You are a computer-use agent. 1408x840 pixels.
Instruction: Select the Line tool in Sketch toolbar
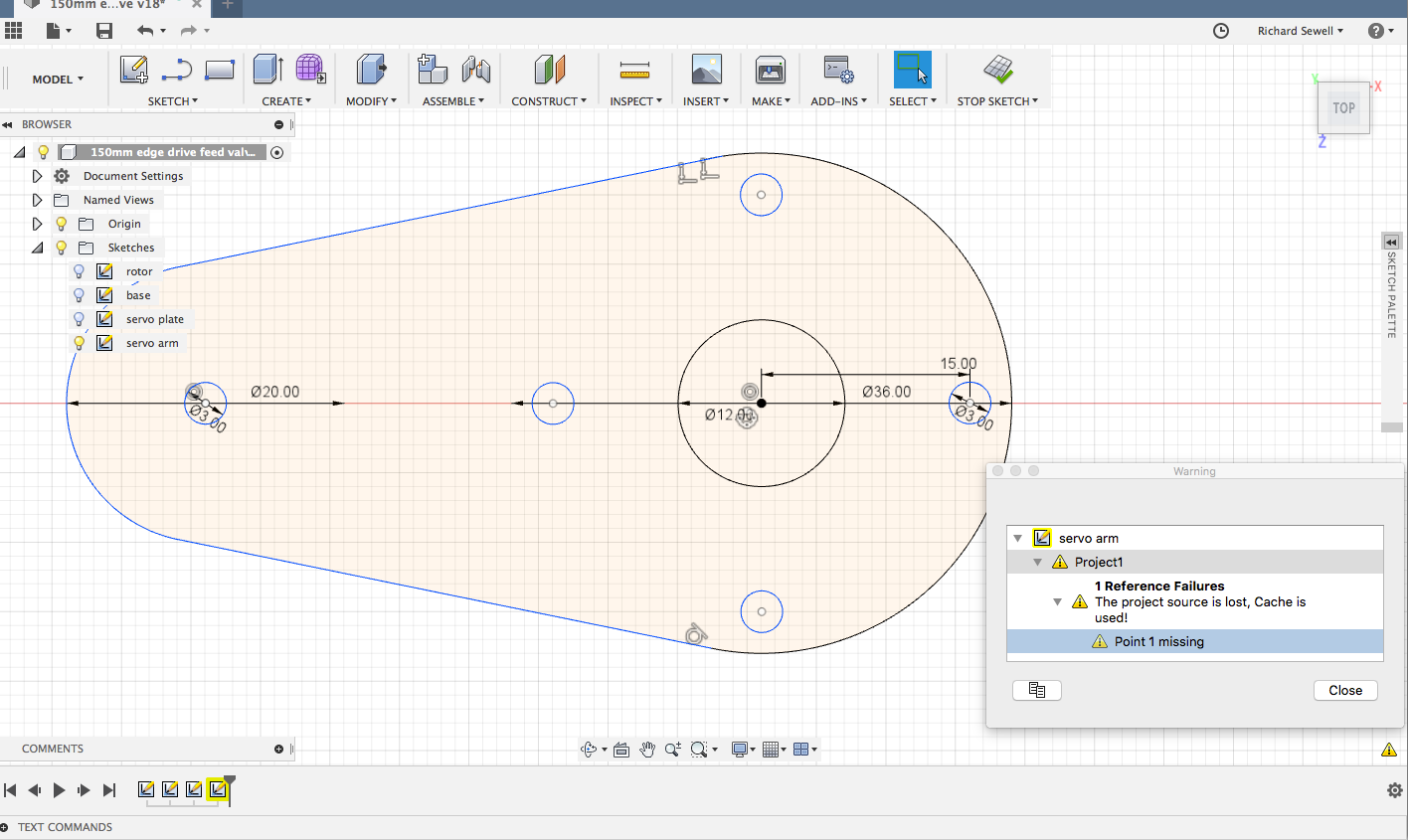pos(176,70)
